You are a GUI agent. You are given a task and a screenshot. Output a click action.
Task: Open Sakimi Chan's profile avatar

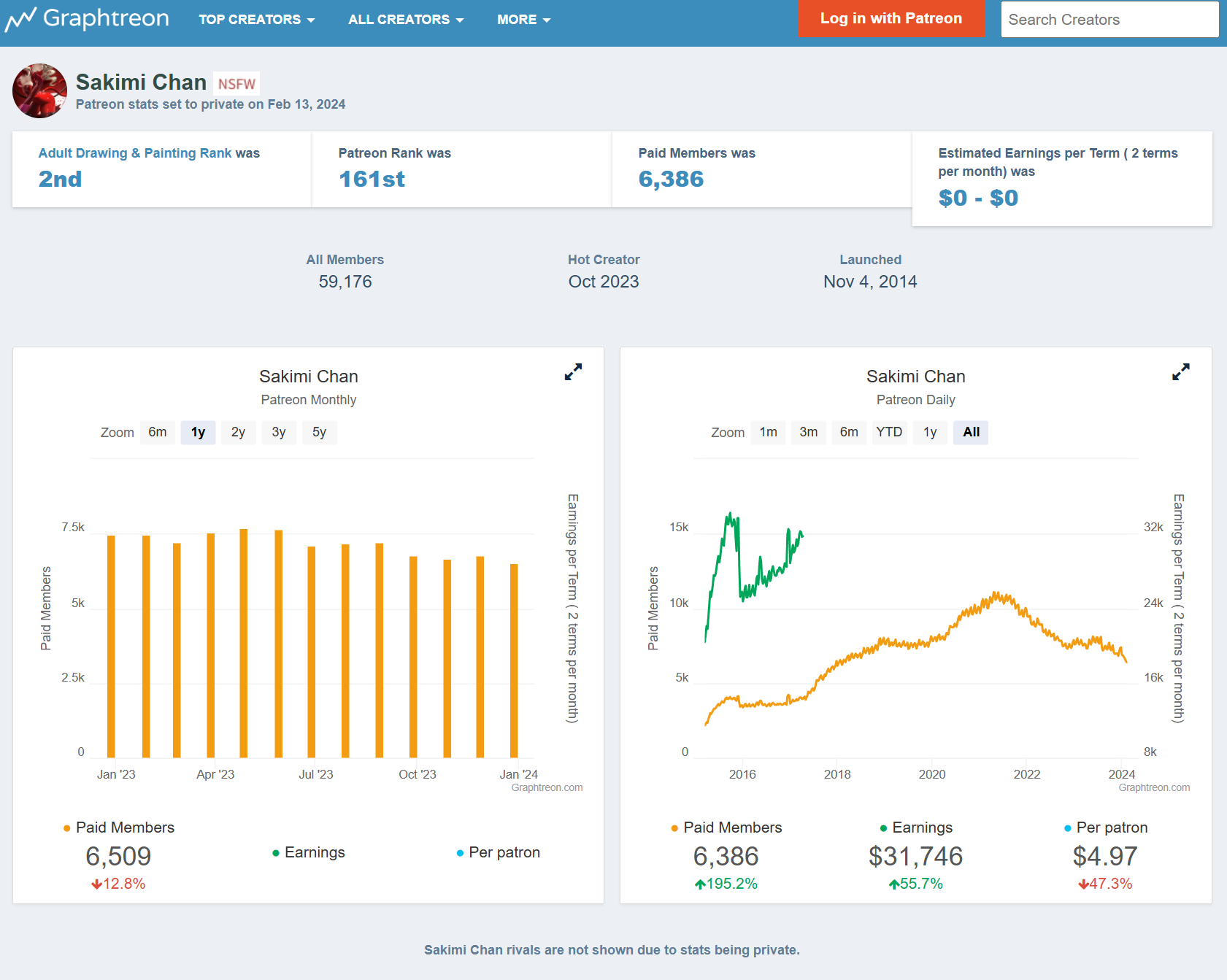click(39, 90)
